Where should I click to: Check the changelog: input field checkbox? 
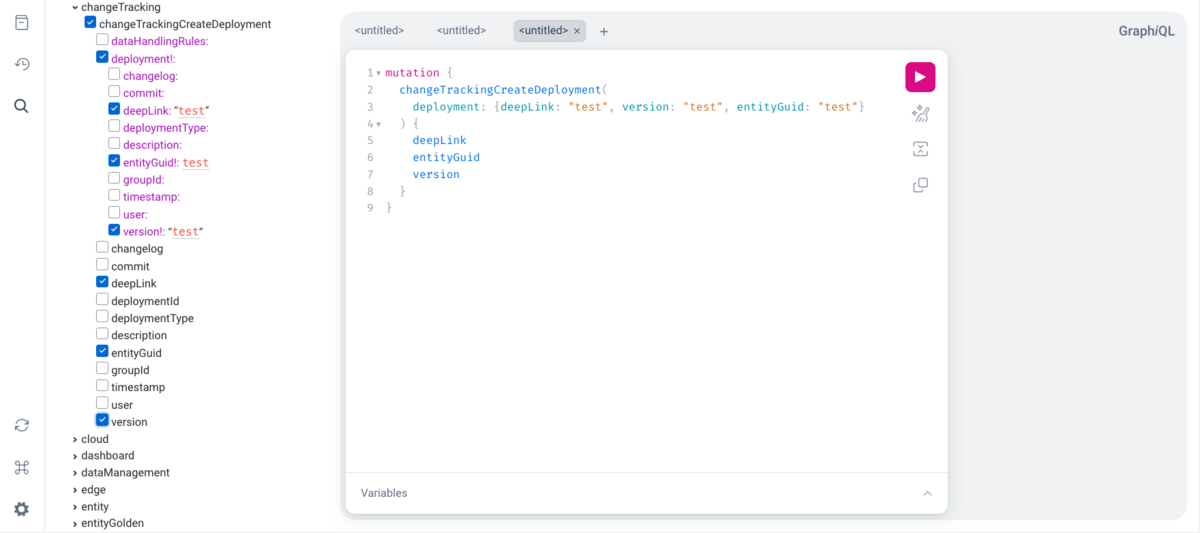pyautogui.click(x=114, y=74)
